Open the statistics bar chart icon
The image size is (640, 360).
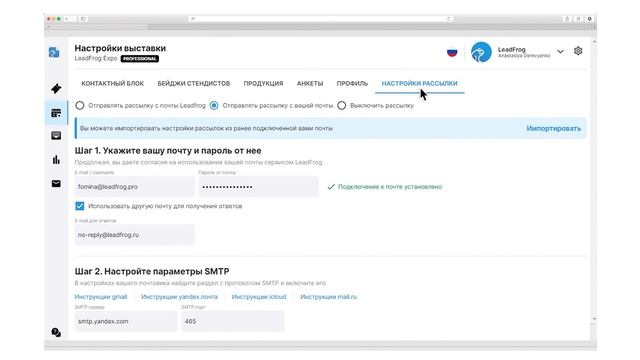point(56,160)
